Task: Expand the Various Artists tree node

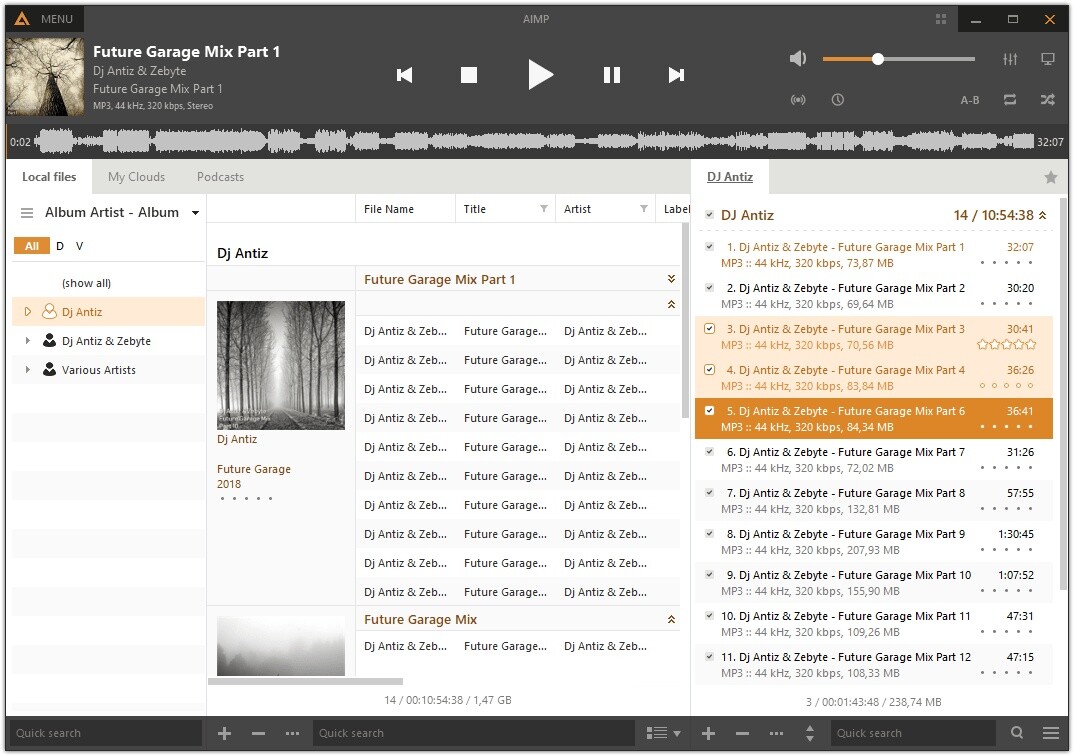Action: click(27, 370)
